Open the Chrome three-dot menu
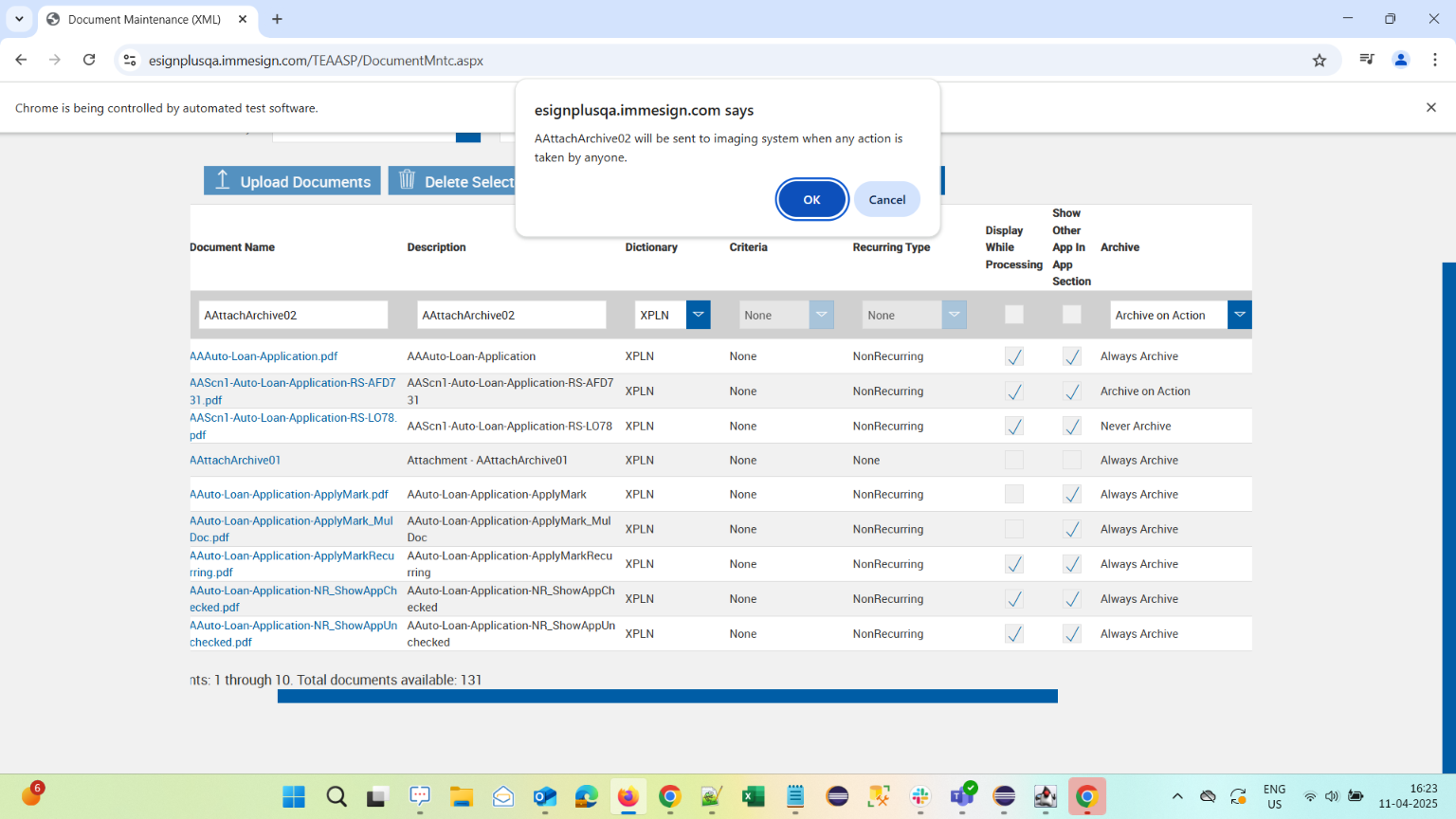 [1435, 60]
